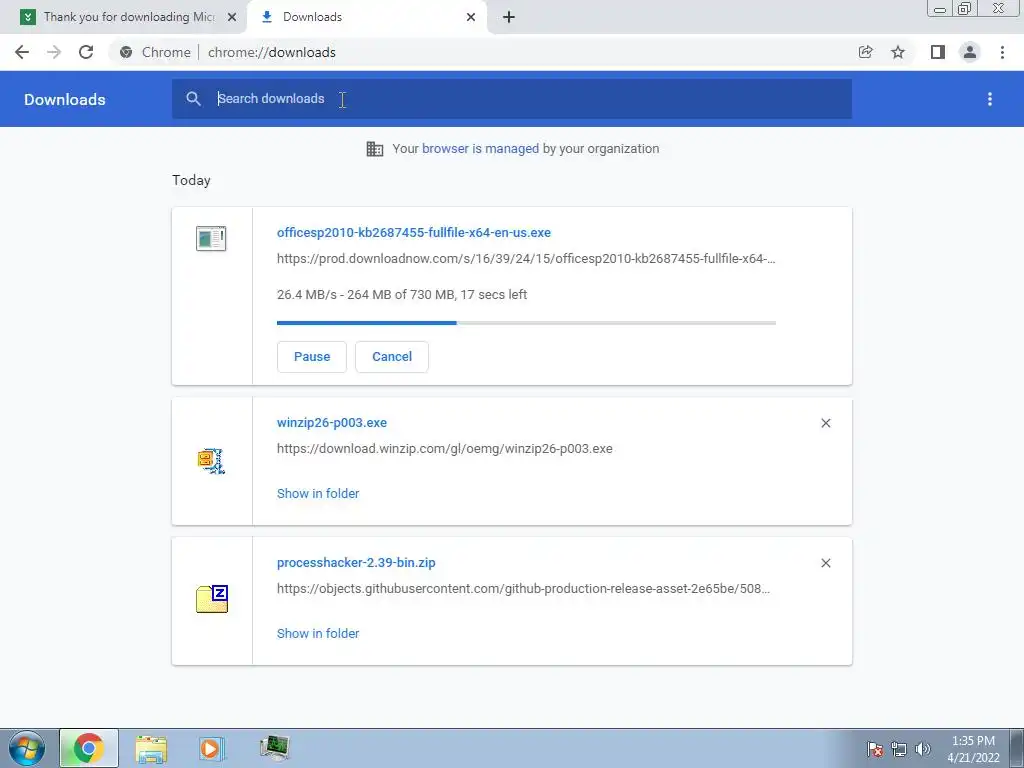
Task: Open the Chrome three-dot menu
Action: point(1002,52)
